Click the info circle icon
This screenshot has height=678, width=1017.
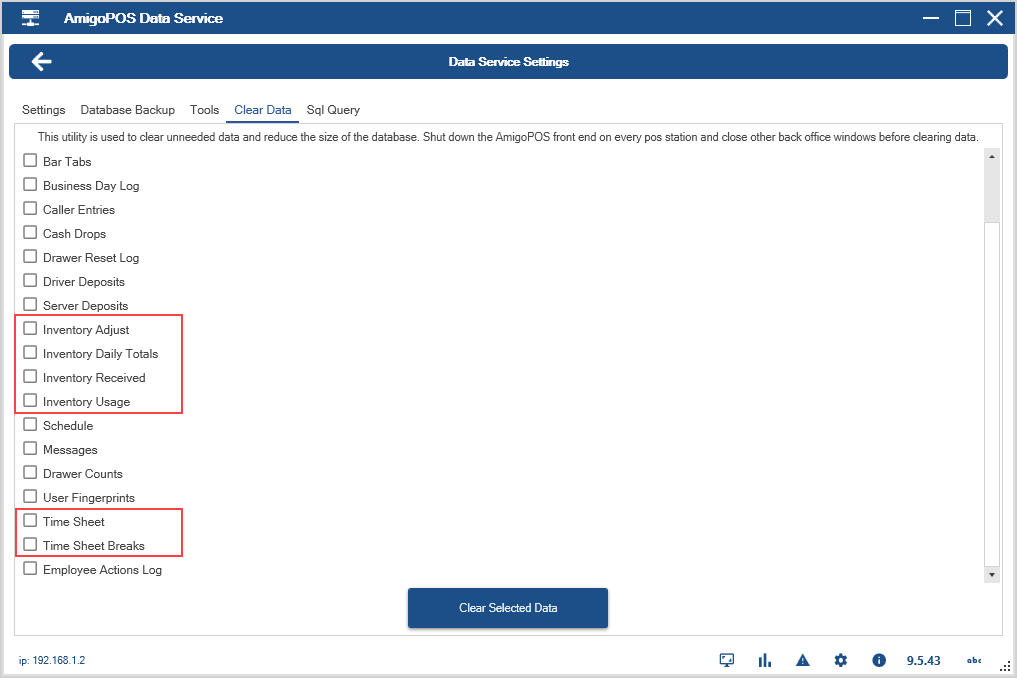coord(879,660)
